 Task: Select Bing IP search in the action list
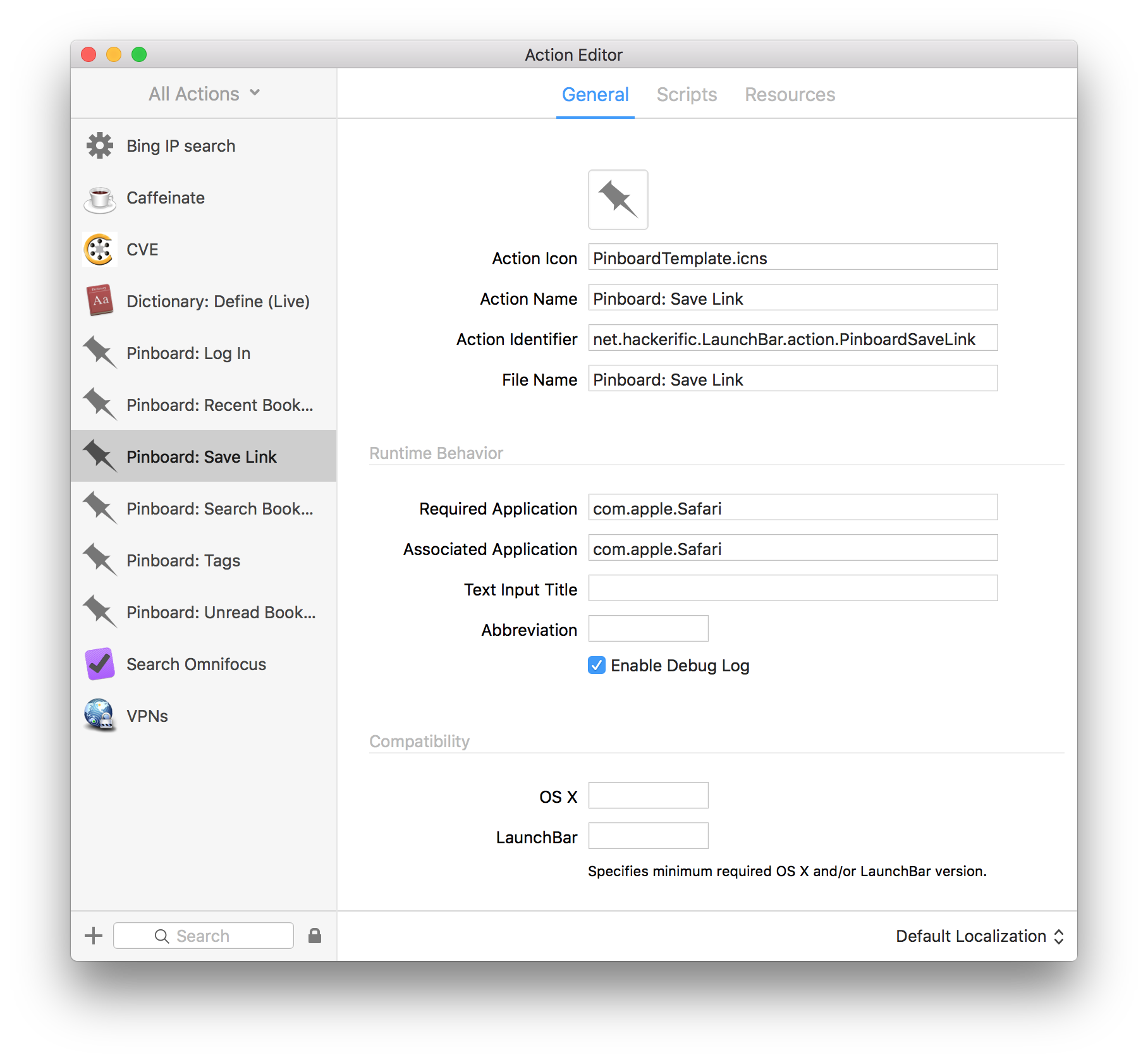point(204,146)
